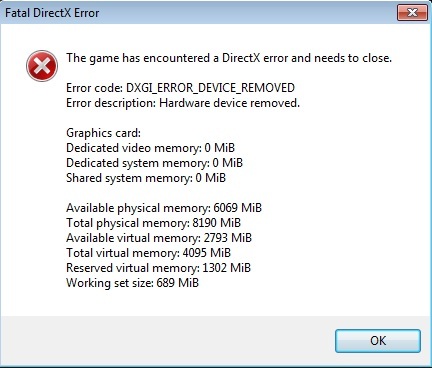The height and width of the screenshot is (368, 432).
Task: Click the '6069 MiB' value
Action: [x=238, y=208]
